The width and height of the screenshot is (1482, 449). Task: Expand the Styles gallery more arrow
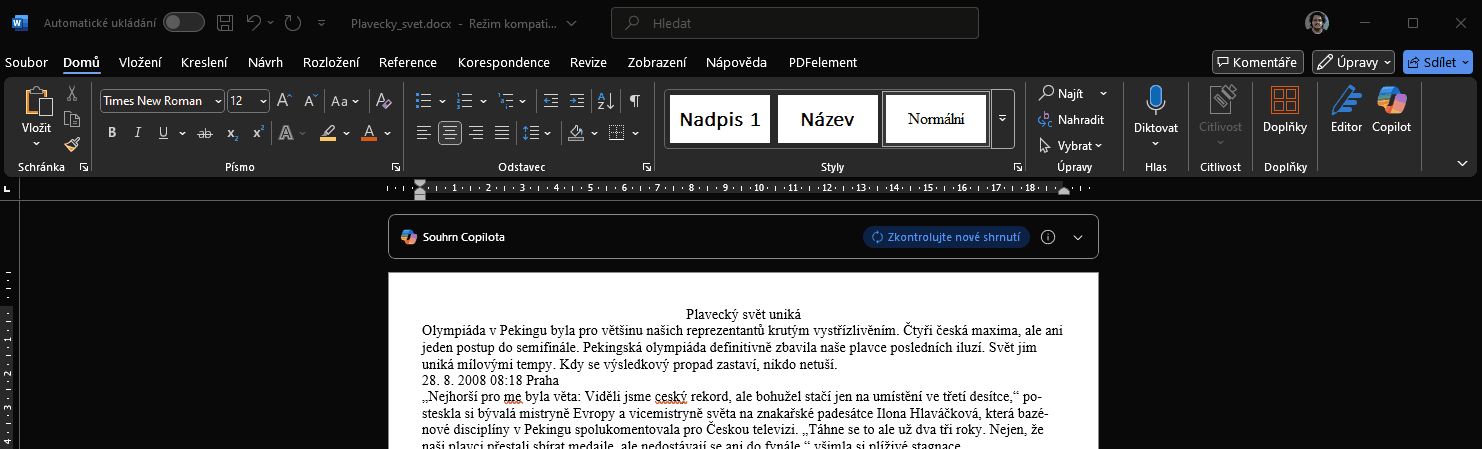pyautogui.click(x=1002, y=119)
